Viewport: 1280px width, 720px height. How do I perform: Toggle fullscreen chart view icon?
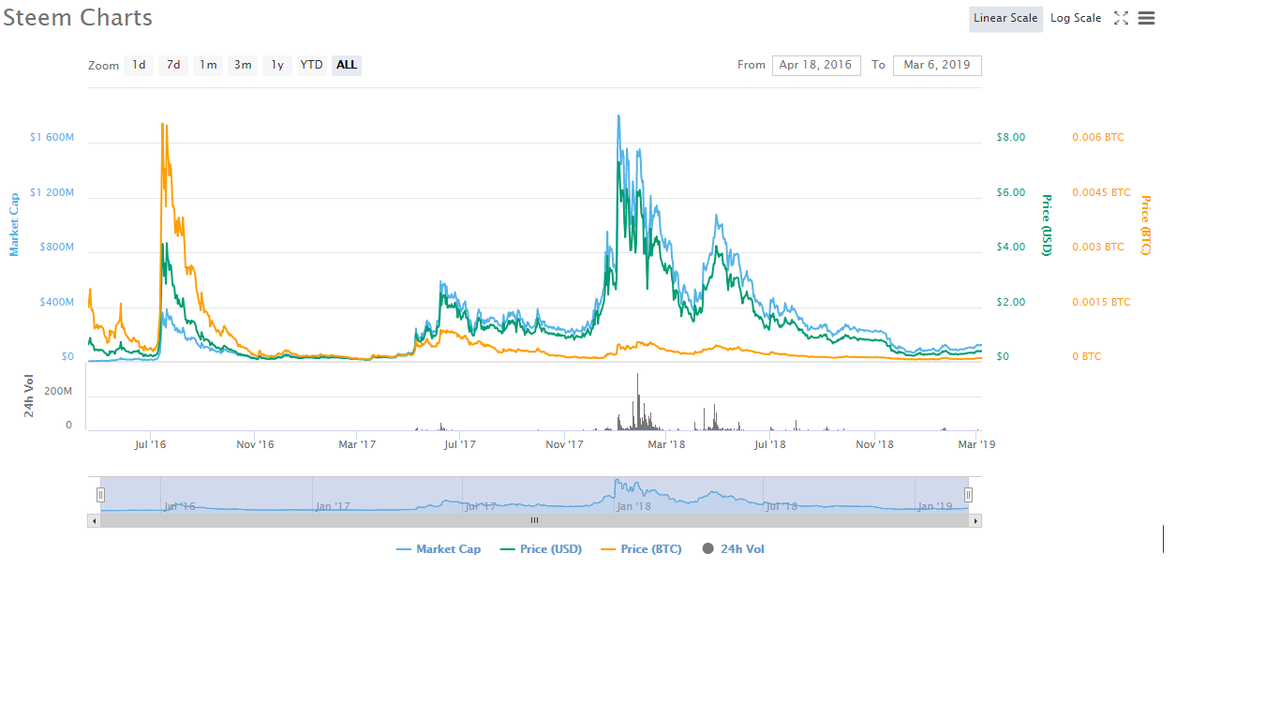[x=1121, y=18]
